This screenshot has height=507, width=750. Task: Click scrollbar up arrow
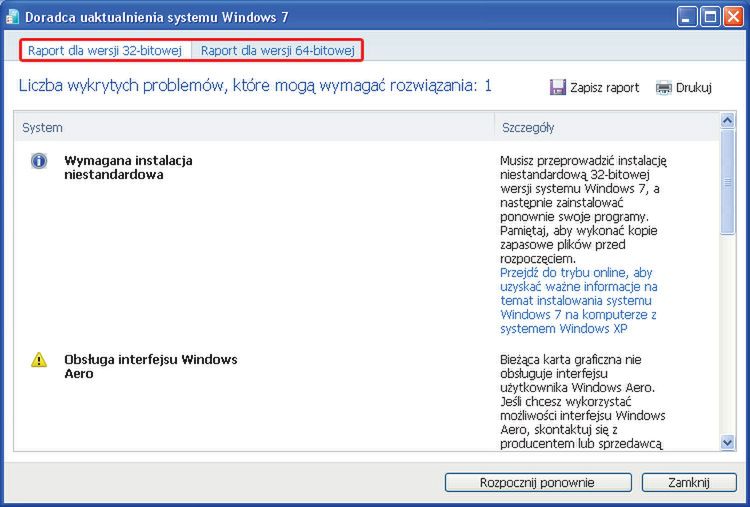(728, 120)
